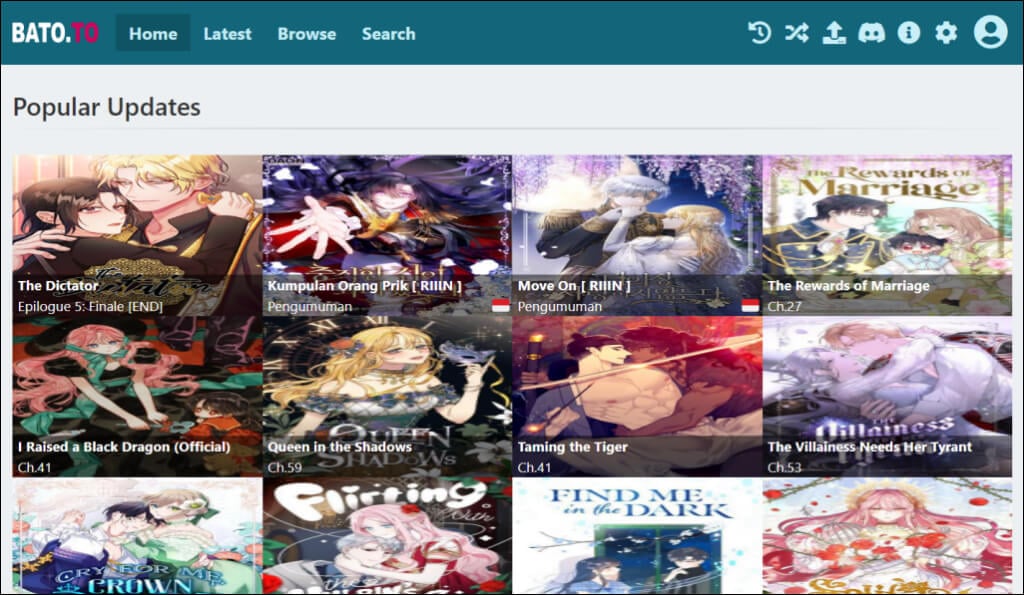
Task: Open Ch.53 of The Villainess Needs Her Tyrant
Action: pyautogui.click(x=784, y=468)
